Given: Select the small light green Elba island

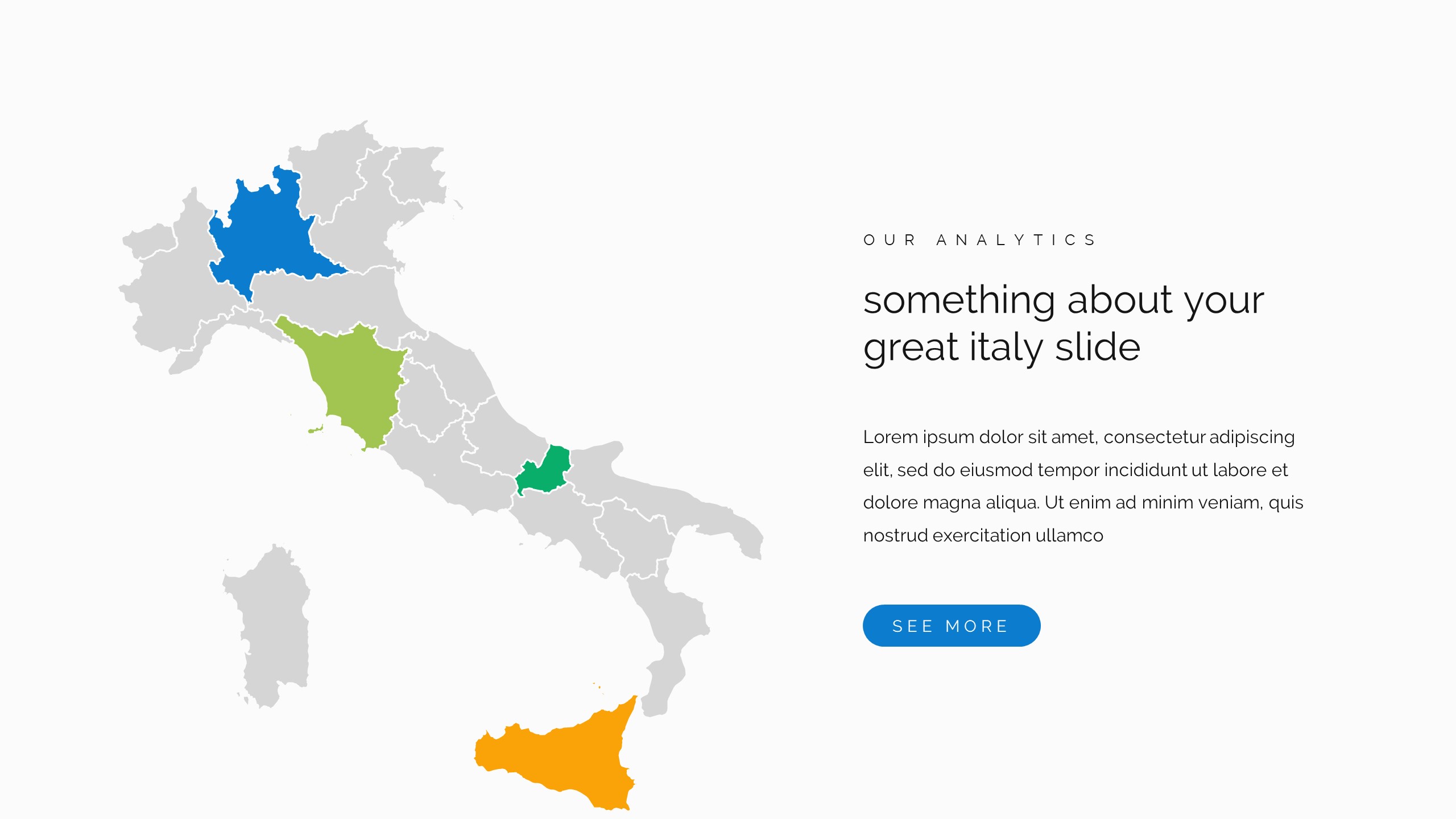Looking at the screenshot, I should click(316, 429).
